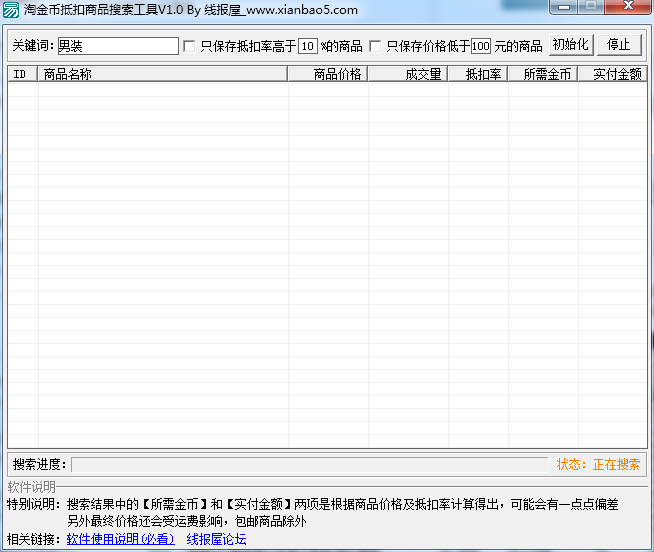Sort by the 成交量 column header

(407, 74)
